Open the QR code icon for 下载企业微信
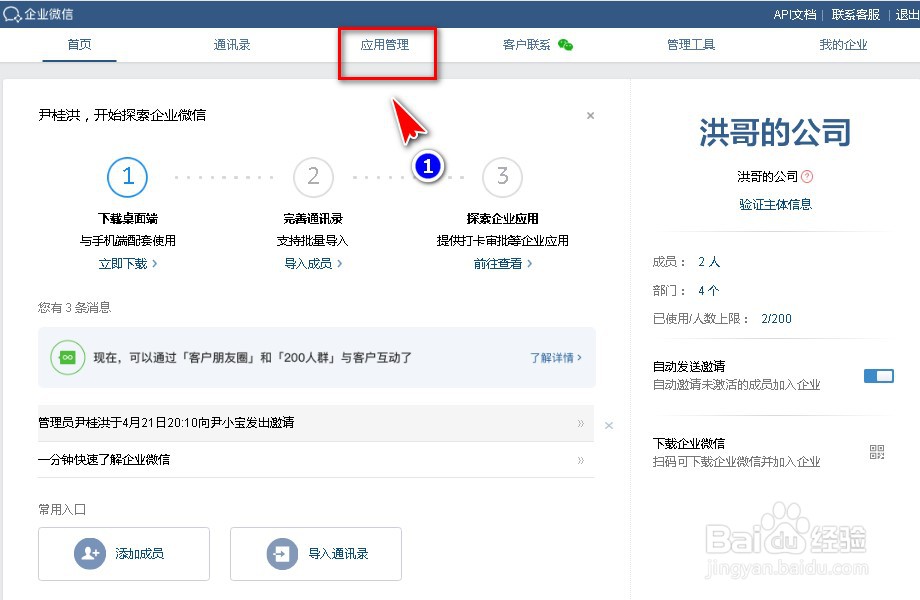Viewport: 920px width, 600px height. [877, 452]
